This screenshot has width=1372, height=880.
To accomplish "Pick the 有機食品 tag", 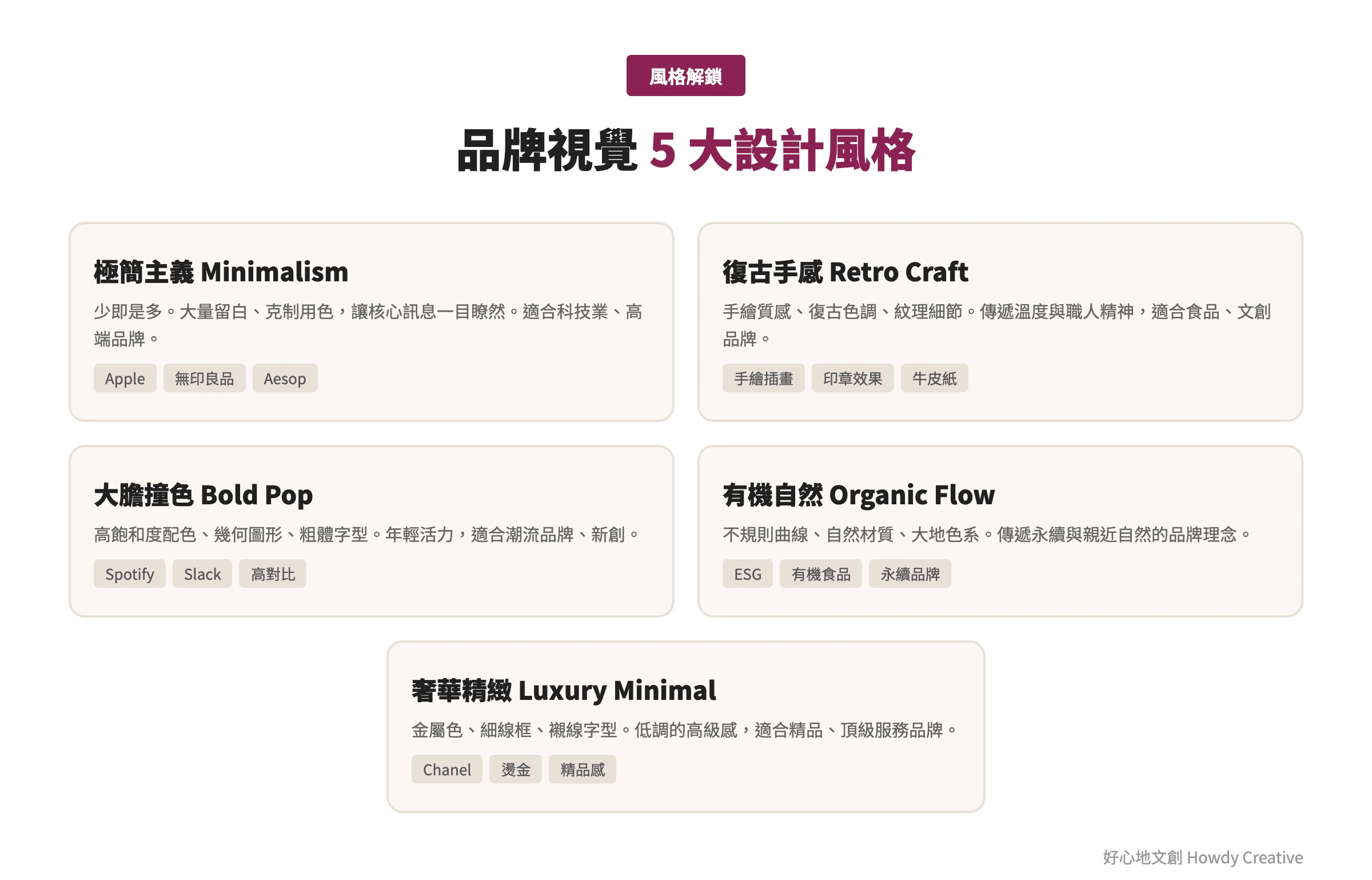I will pos(821,574).
